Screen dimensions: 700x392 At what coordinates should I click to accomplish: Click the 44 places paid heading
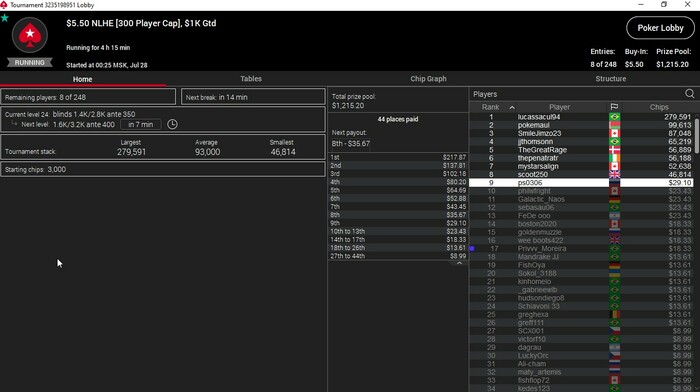(398, 119)
